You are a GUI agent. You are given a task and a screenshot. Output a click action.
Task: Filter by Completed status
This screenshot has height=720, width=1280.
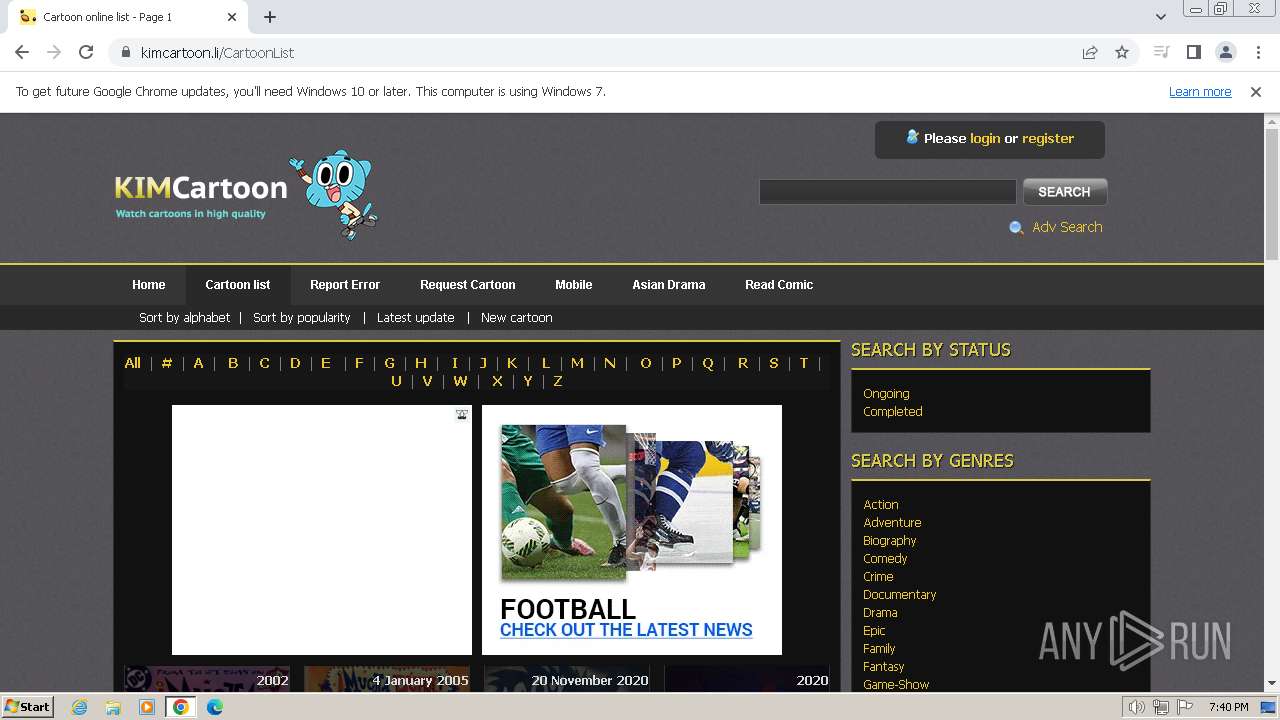pyautogui.click(x=893, y=412)
